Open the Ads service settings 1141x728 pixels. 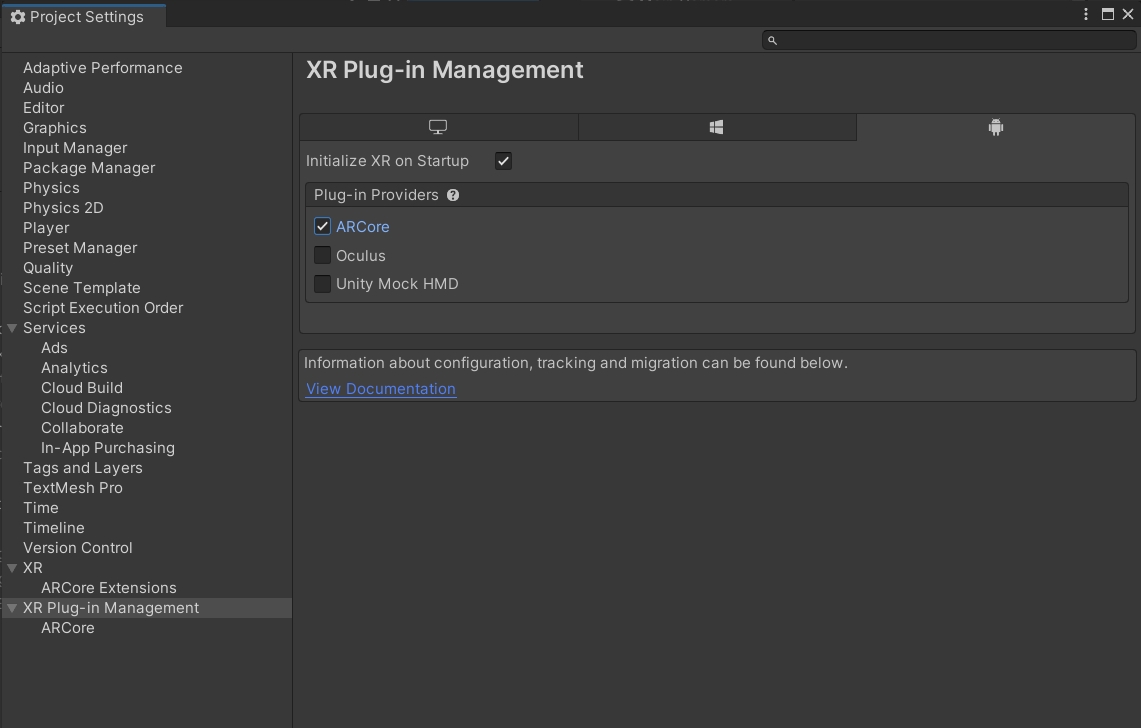click(54, 348)
